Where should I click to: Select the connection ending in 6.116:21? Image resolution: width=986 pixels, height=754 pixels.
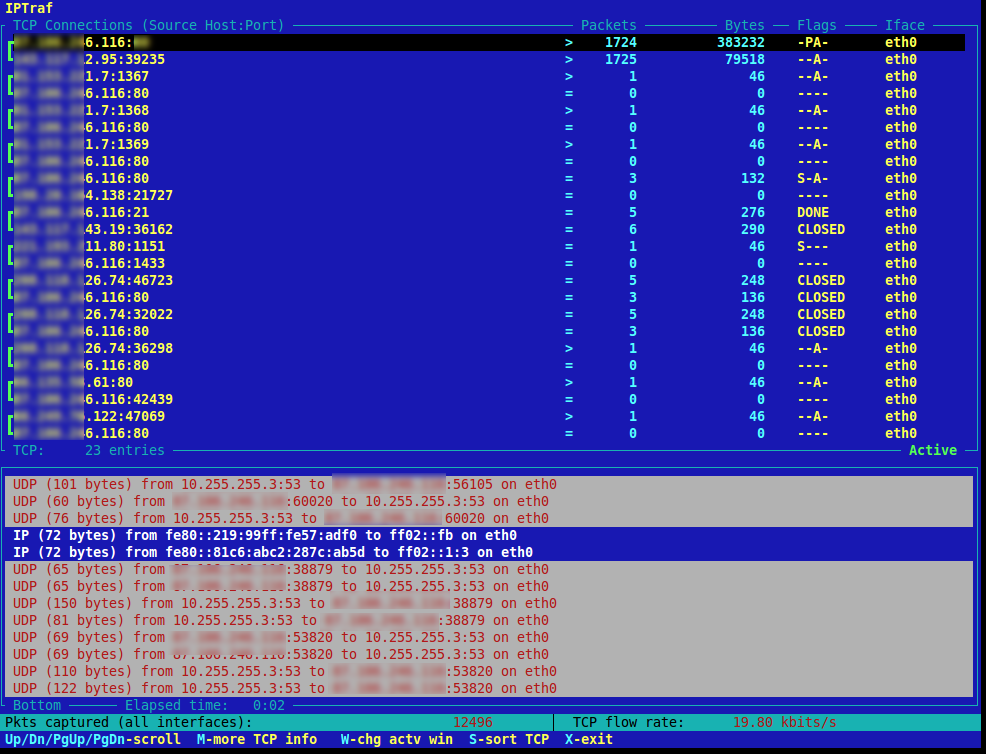(x=489, y=212)
